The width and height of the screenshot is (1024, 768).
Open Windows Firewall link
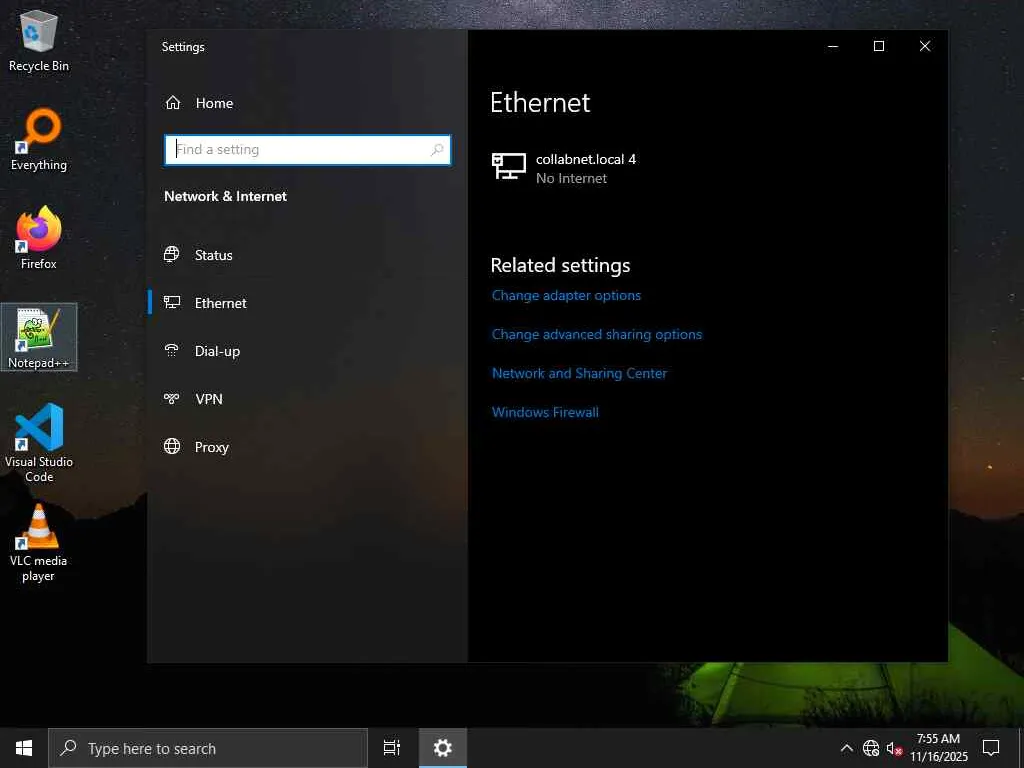coord(545,412)
